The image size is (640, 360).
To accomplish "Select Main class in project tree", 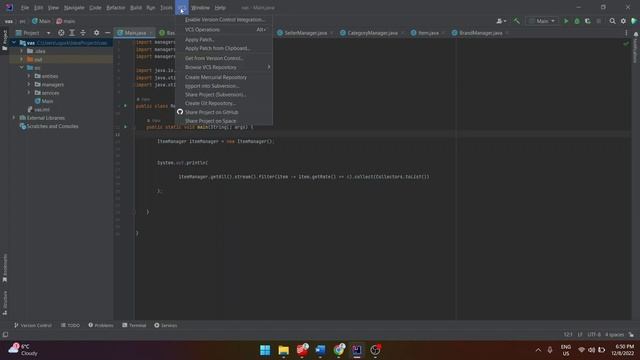I will click(44, 101).
